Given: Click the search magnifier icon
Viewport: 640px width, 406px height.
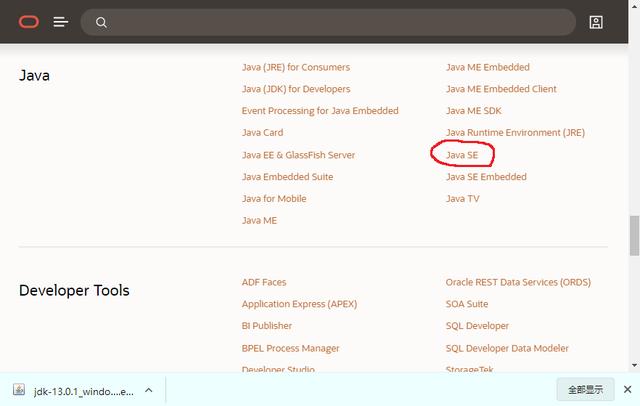Looking at the screenshot, I should pos(101,22).
